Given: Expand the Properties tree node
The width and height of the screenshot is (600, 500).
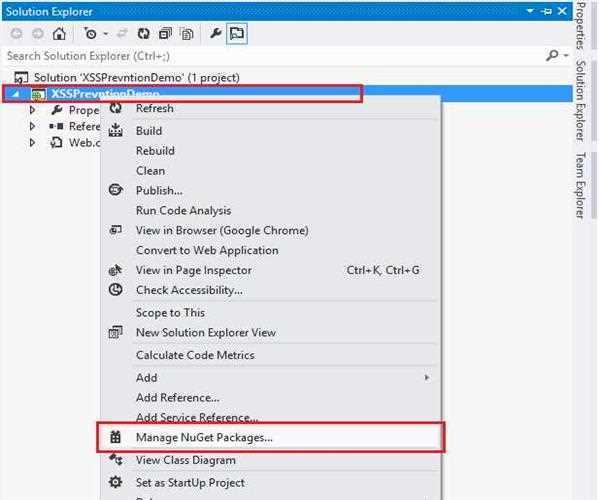Looking at the screenshot, I should click(x=32, y=110).
